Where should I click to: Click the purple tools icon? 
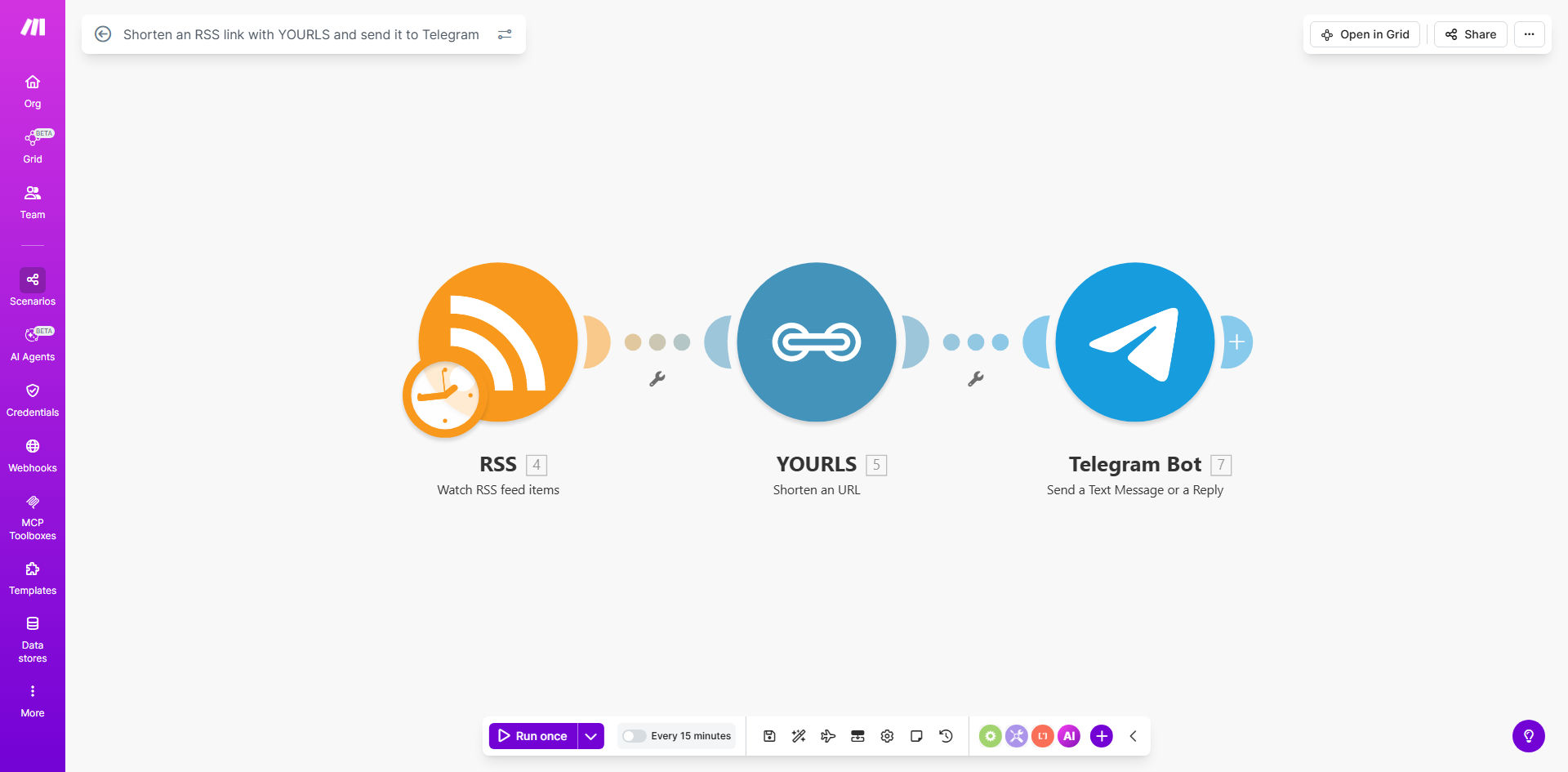coord(1016,736)
